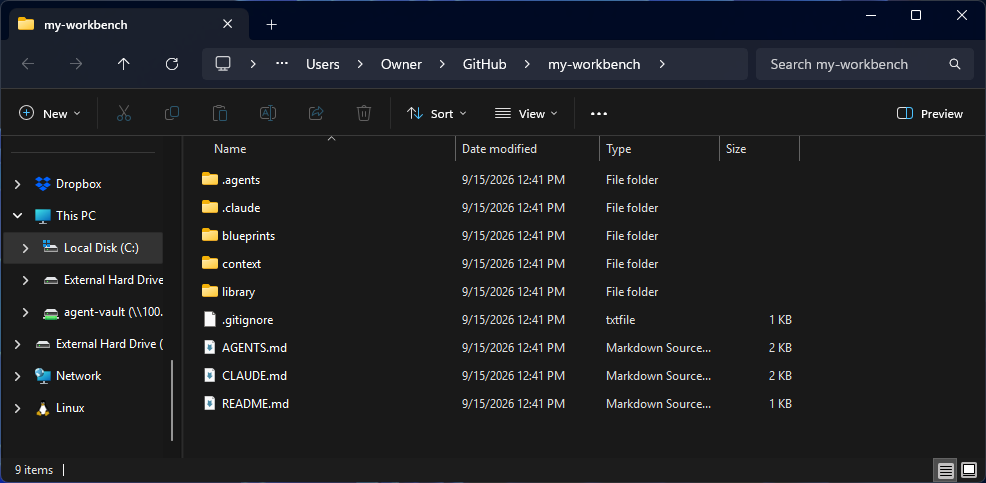Viewport: 986px width, 483px height.
Task: Click the Copy icon in toolbar
Action: coord(172,114)
